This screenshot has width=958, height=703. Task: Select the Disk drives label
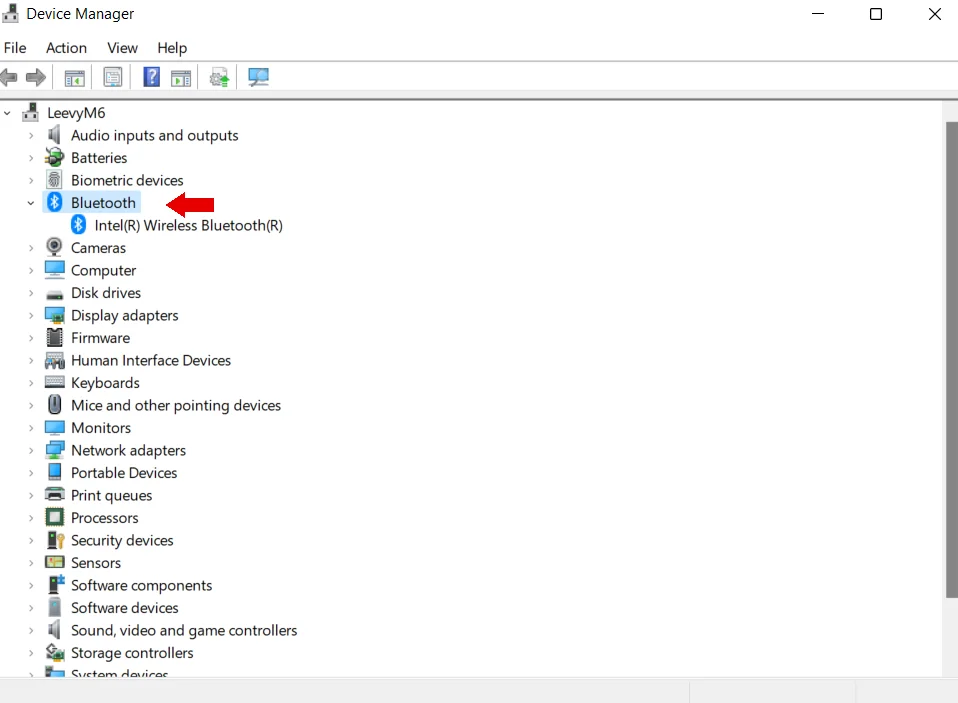[x=106, y=293]
